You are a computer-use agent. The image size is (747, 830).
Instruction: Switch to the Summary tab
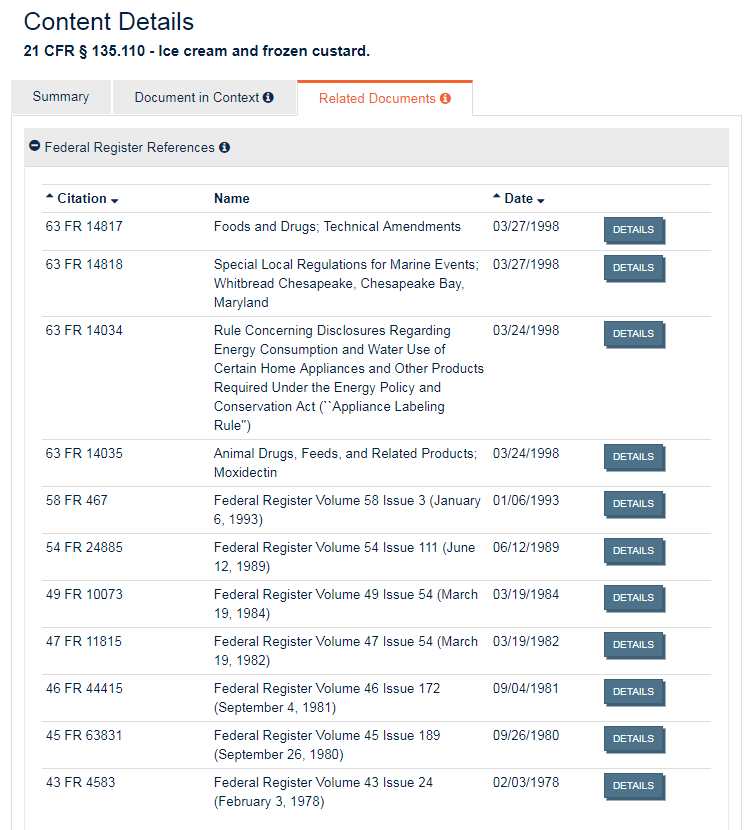(61, 97)
